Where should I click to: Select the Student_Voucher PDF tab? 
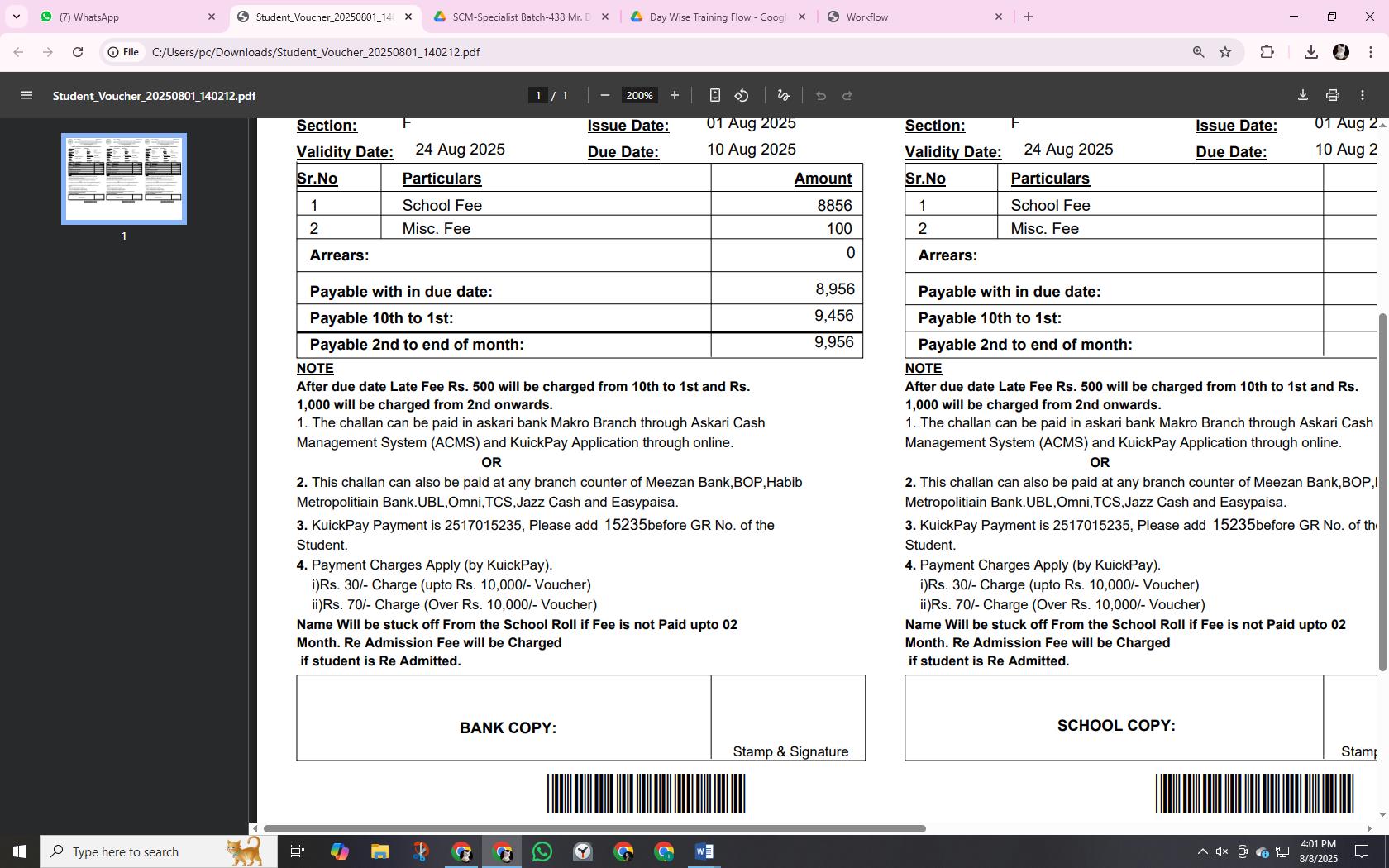coord(324,17)
